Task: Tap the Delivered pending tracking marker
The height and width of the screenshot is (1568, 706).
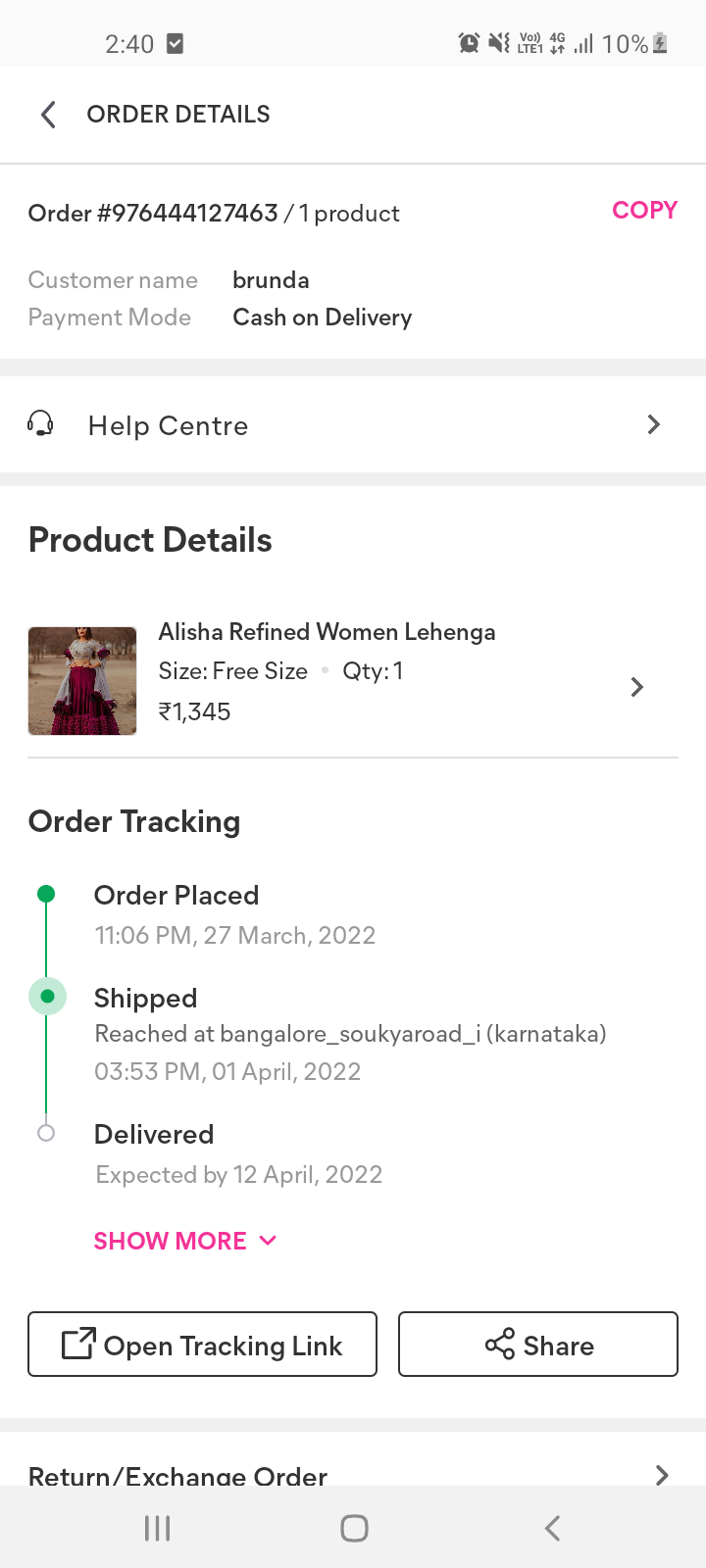Action: 46,1133
